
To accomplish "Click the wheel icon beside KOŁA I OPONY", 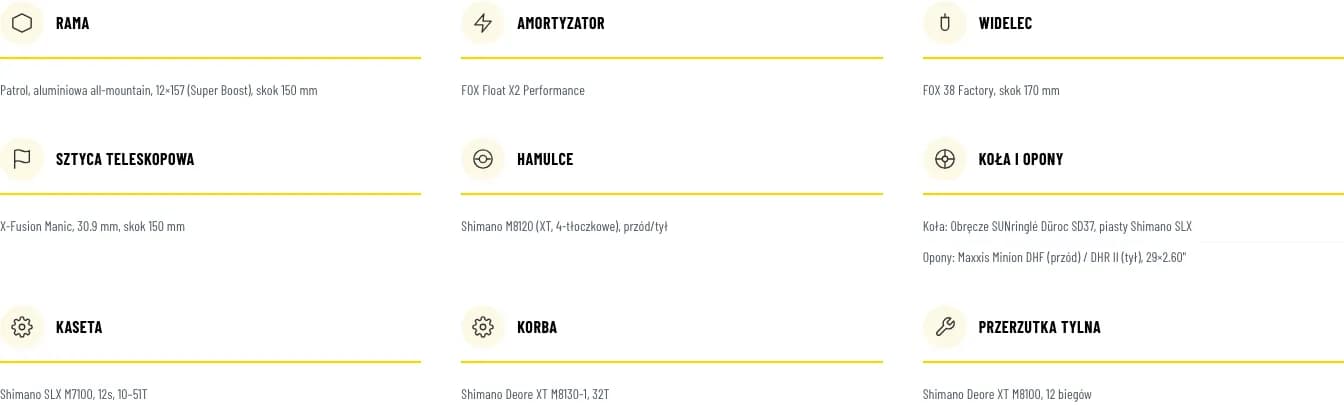I will 944,159.
